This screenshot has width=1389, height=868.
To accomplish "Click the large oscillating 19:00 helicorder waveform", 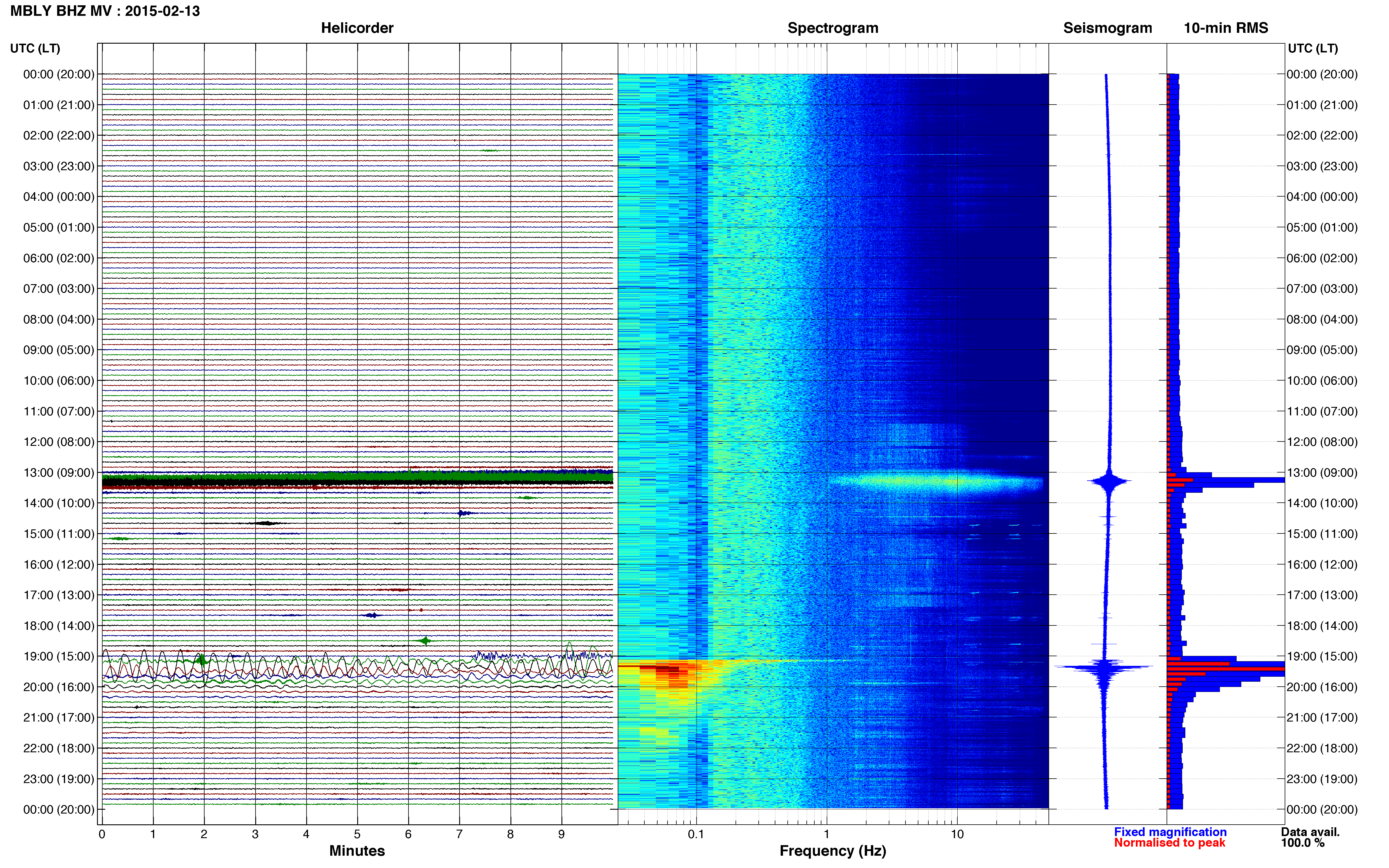I will [x=357, y=666].
